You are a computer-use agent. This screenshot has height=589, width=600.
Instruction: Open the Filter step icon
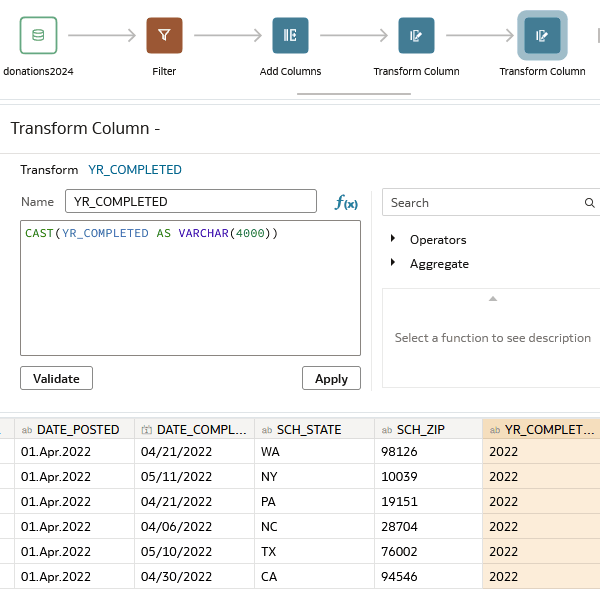[x=164, y=35]
